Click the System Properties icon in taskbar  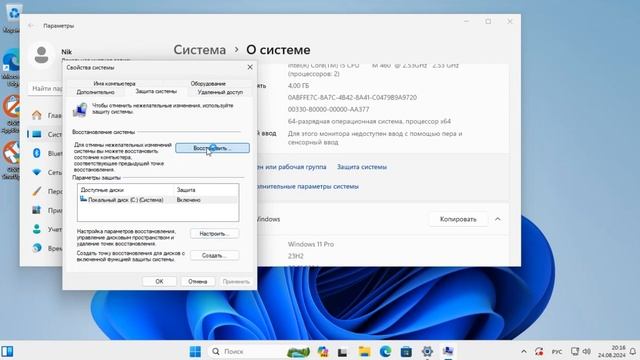448,351
